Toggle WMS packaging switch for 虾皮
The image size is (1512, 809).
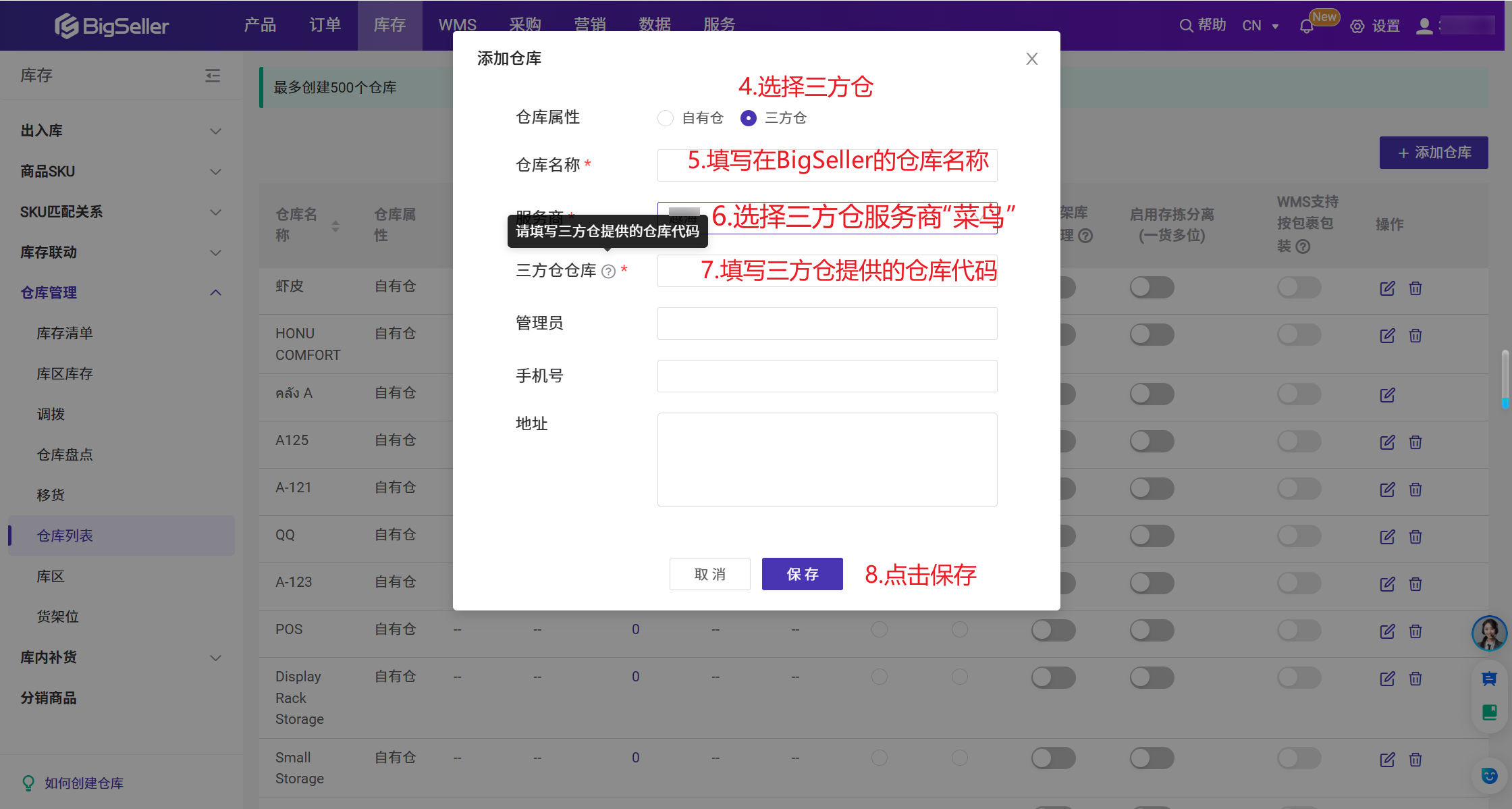[1299, 288]
